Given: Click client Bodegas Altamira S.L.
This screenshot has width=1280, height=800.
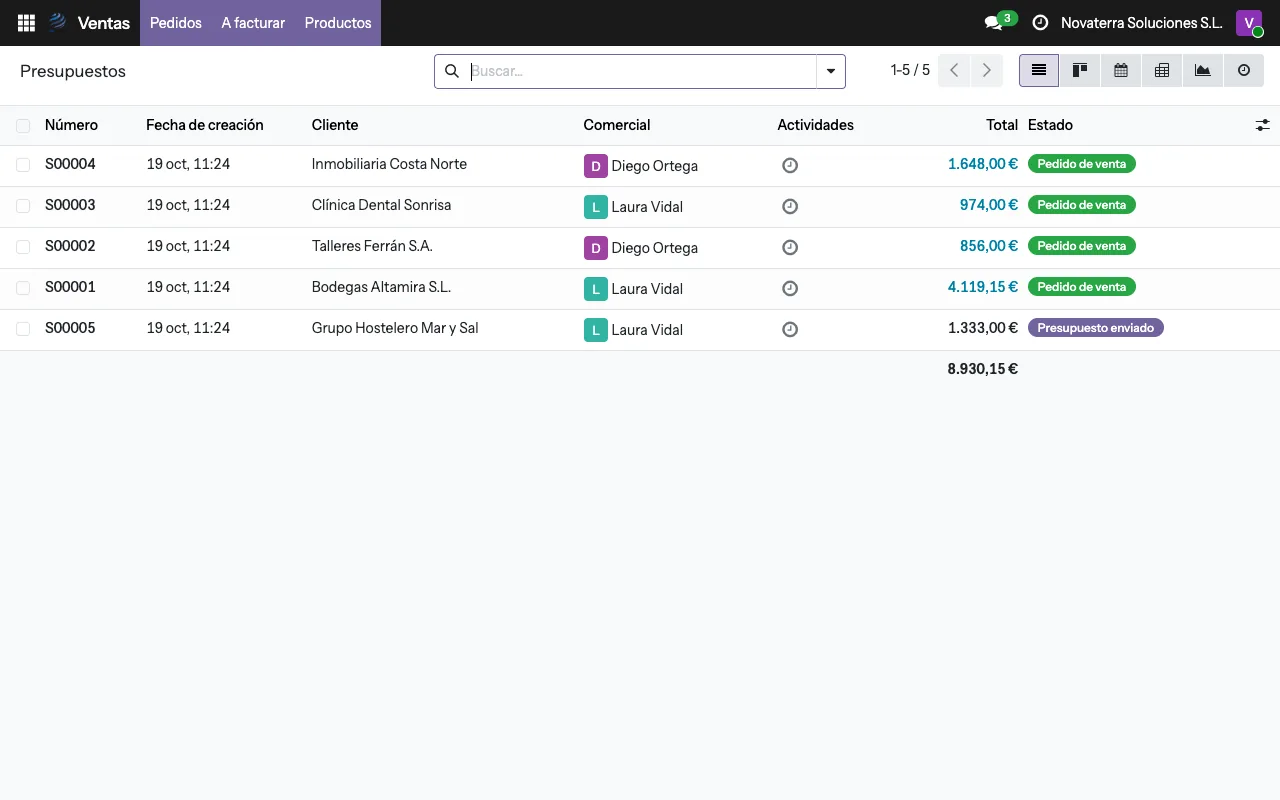Looking at the screenshot, I should tap(381, 287).
